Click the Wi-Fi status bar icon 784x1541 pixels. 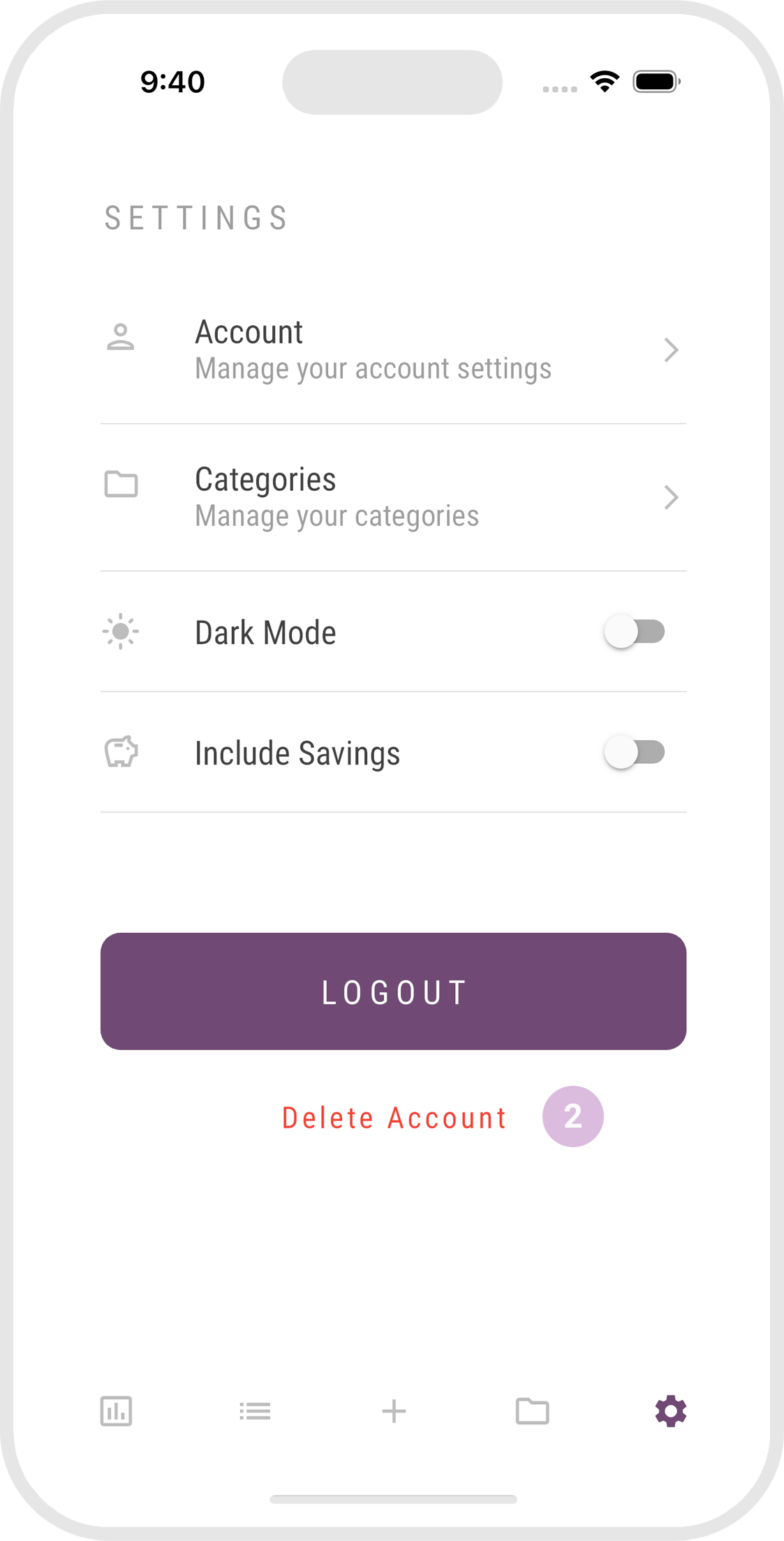pyautogui.click(x=605, y=82)
